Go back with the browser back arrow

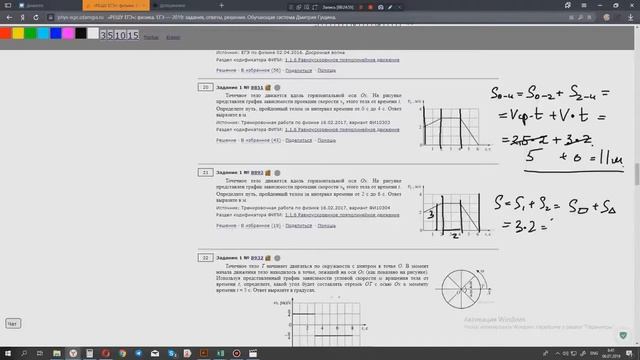(9, 18)
